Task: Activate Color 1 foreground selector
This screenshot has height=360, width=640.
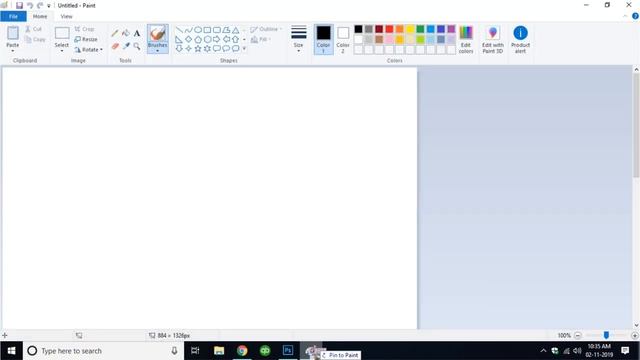Action: [x=323, y=40]
